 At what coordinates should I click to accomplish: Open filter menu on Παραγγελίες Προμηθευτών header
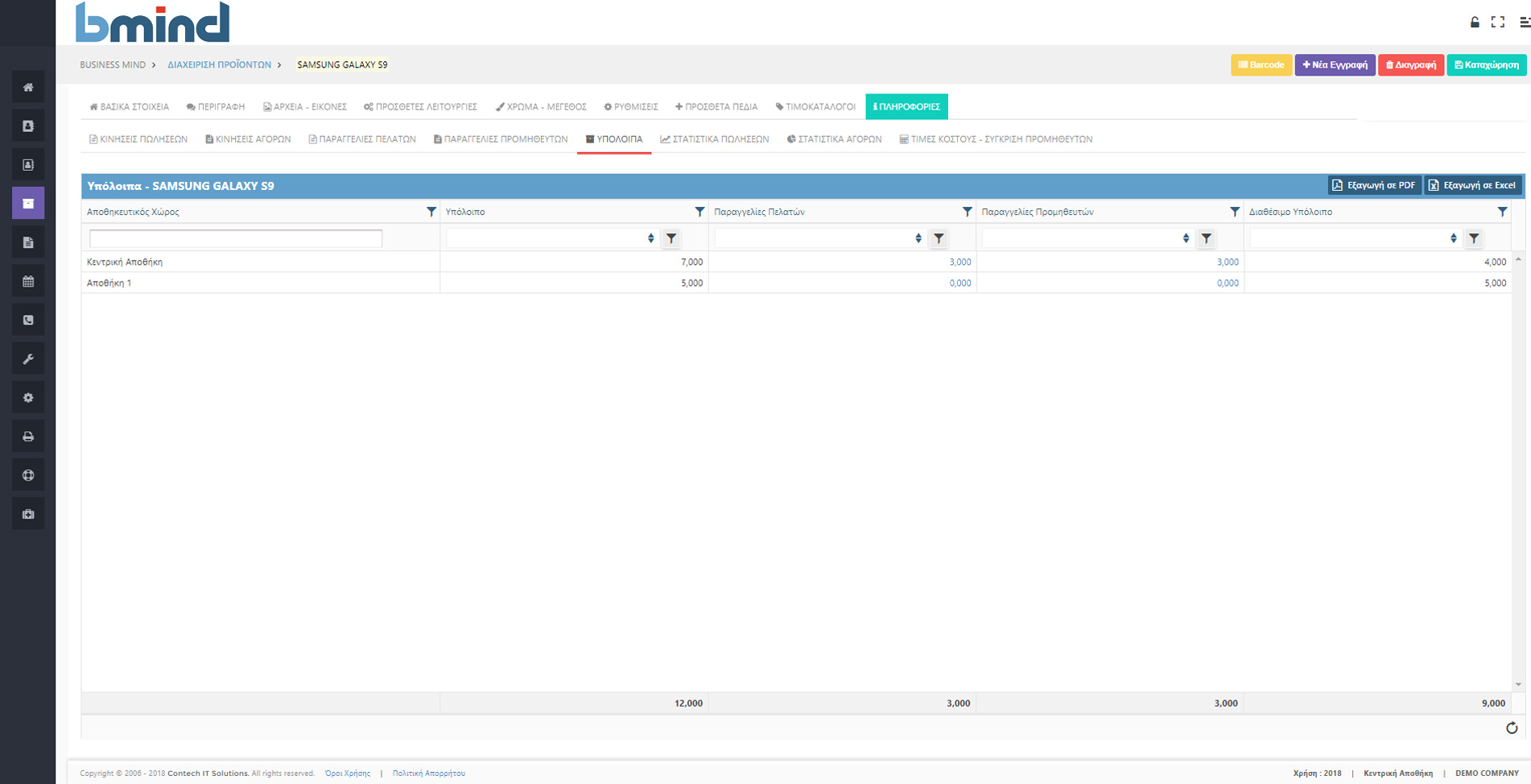click(x=1235, y=212)
